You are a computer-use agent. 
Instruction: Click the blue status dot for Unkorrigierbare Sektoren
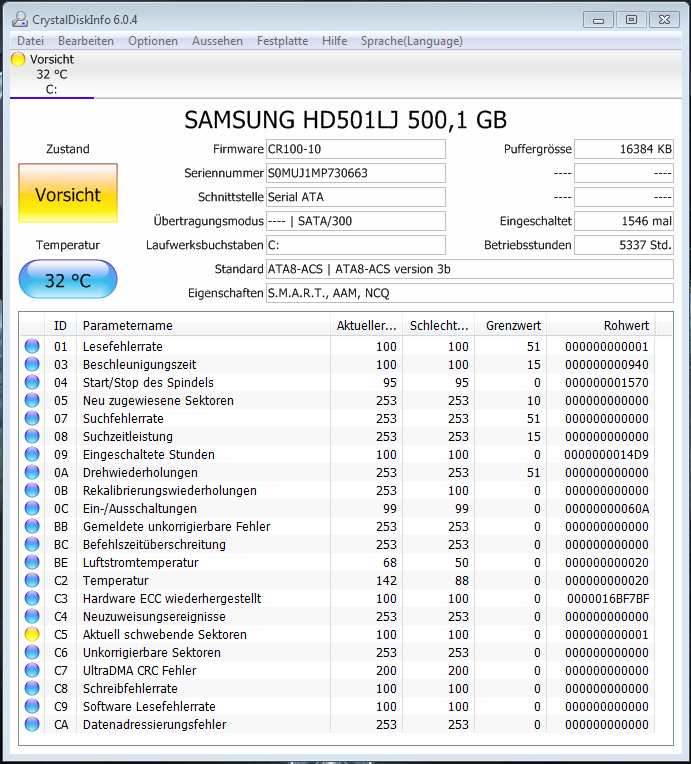point(32,652)
